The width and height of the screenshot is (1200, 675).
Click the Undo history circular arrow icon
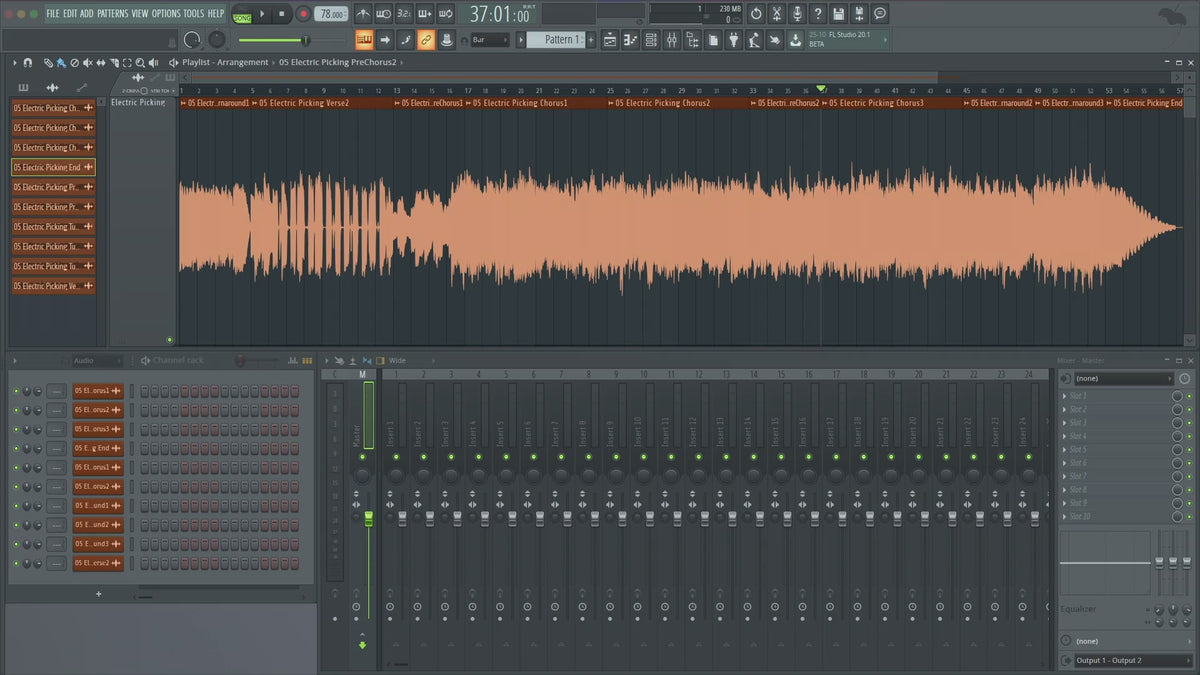click(x=756, y=14)
